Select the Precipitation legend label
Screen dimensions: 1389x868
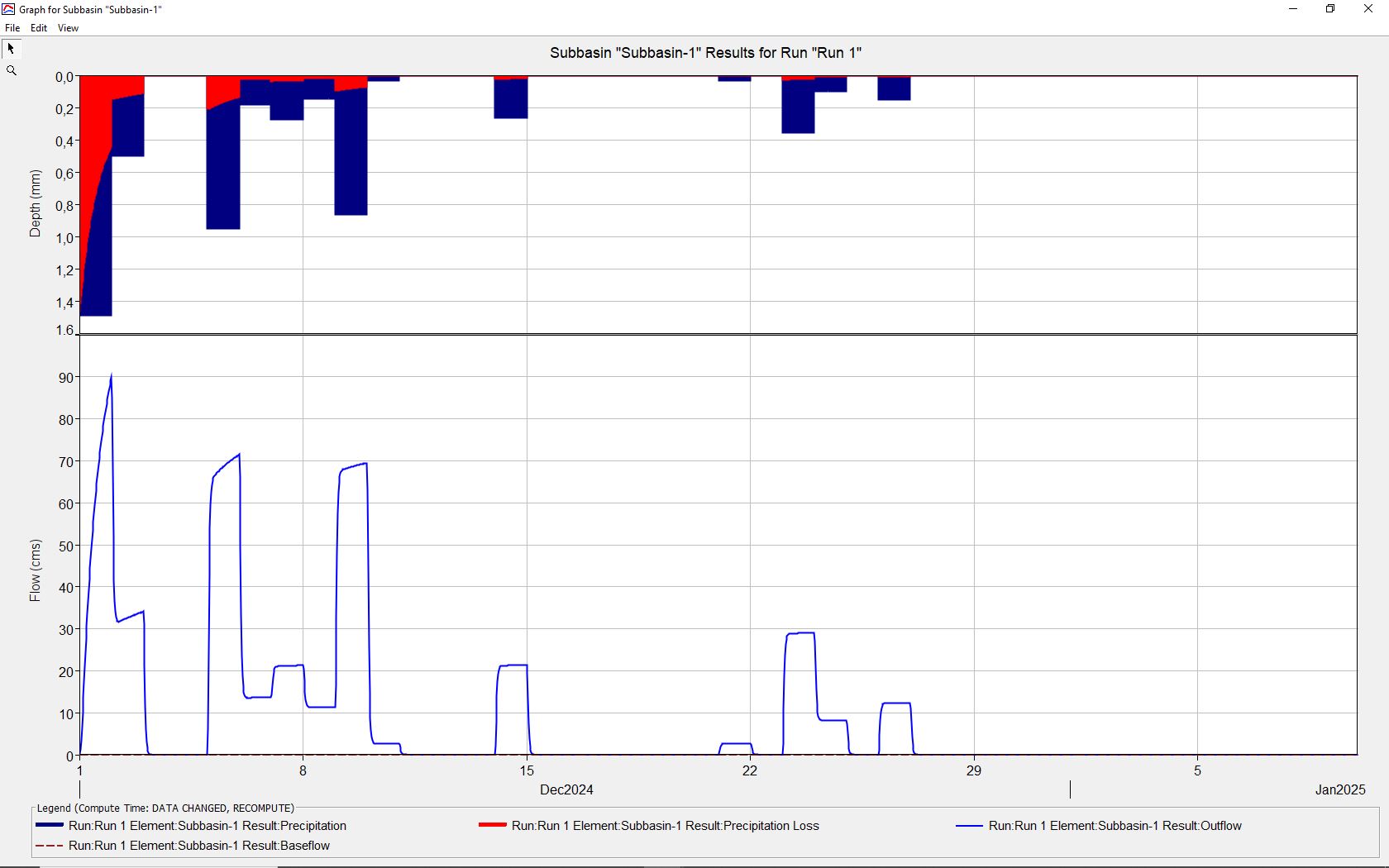(208, 826)
